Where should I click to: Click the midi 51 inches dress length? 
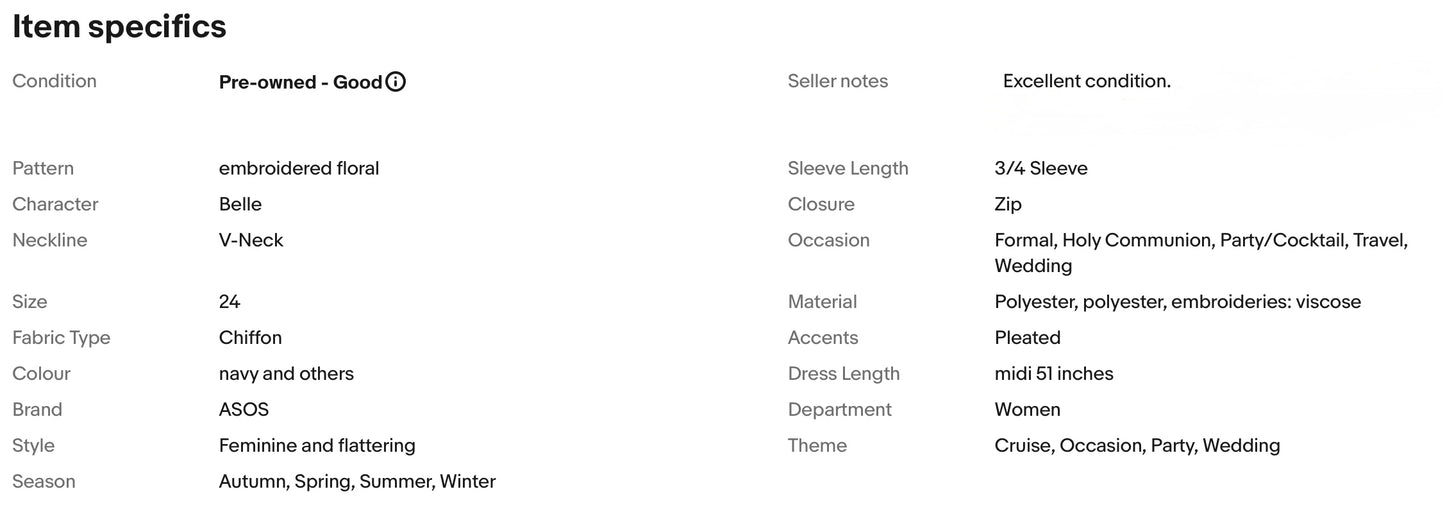click(1053, 374)
